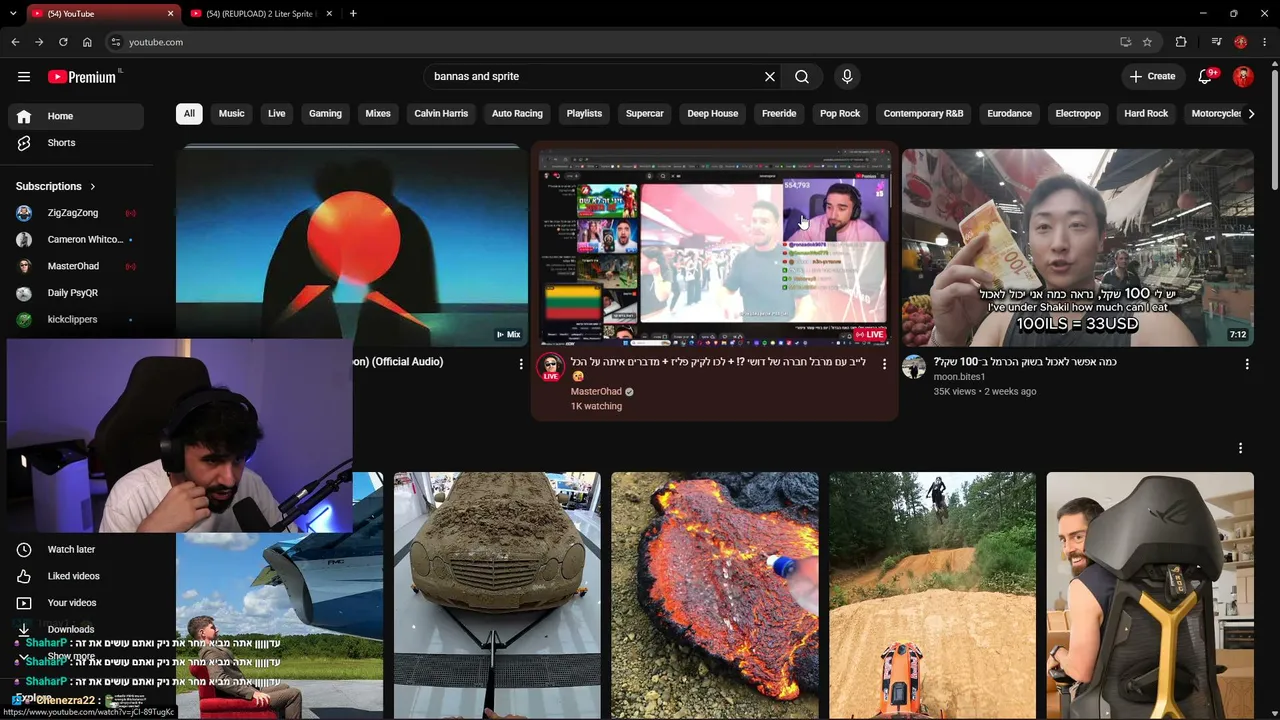This screenshot has width=1280, height=720.
Task: Open kickclippers subscription
Action: pyautogui.click(x=76, y=320)
